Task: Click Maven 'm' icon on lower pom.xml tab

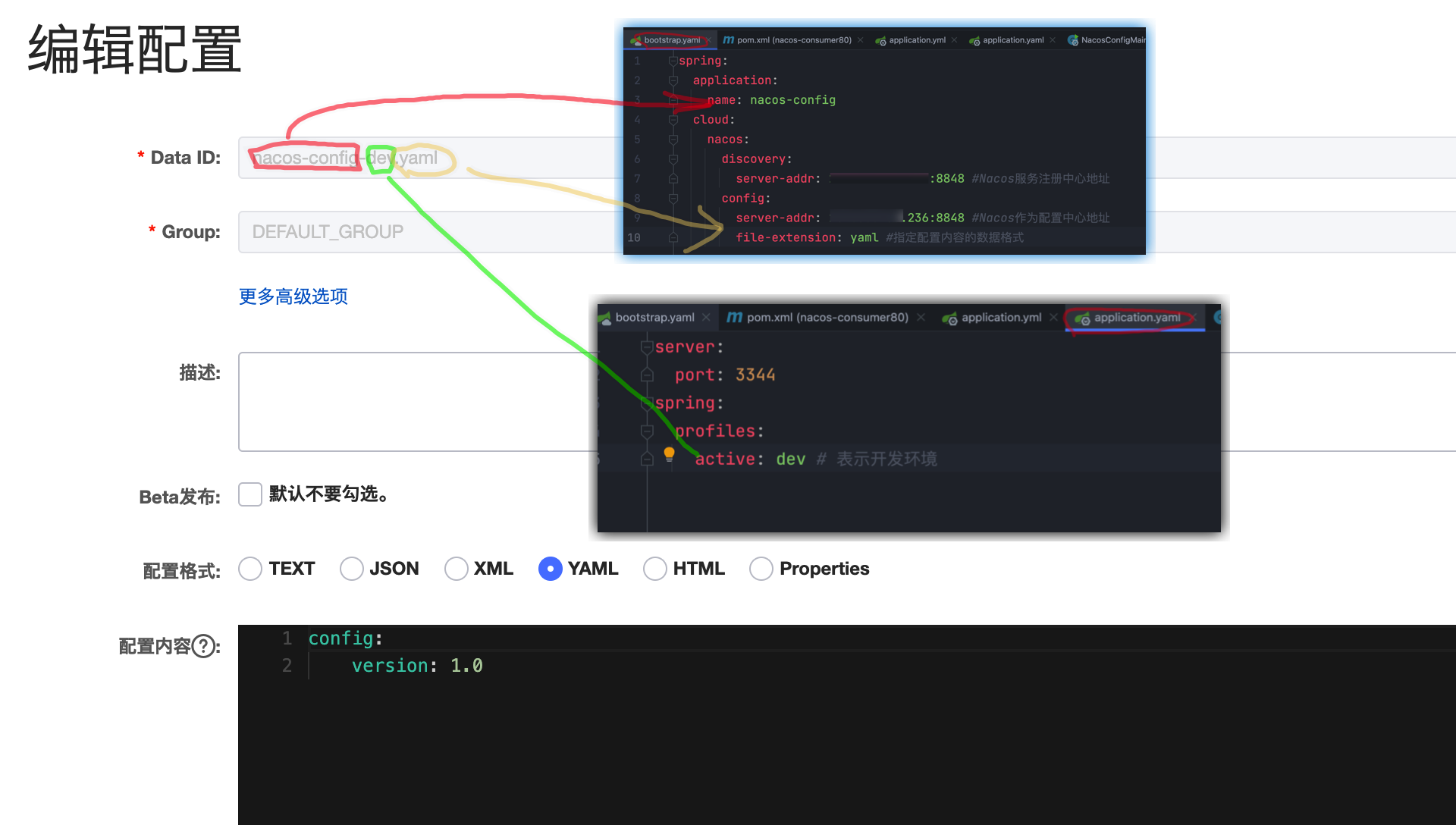Action: 734,317
